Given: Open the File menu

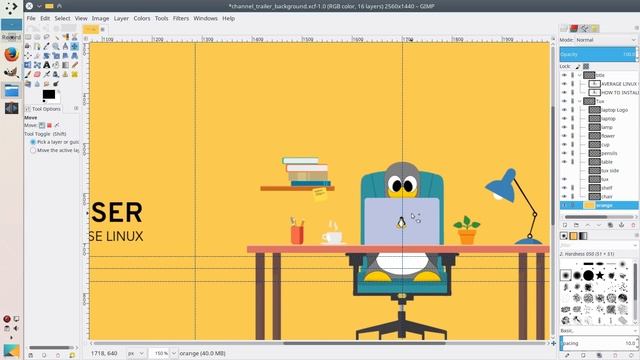Looking at the screenshot, I should click(31, 18).
